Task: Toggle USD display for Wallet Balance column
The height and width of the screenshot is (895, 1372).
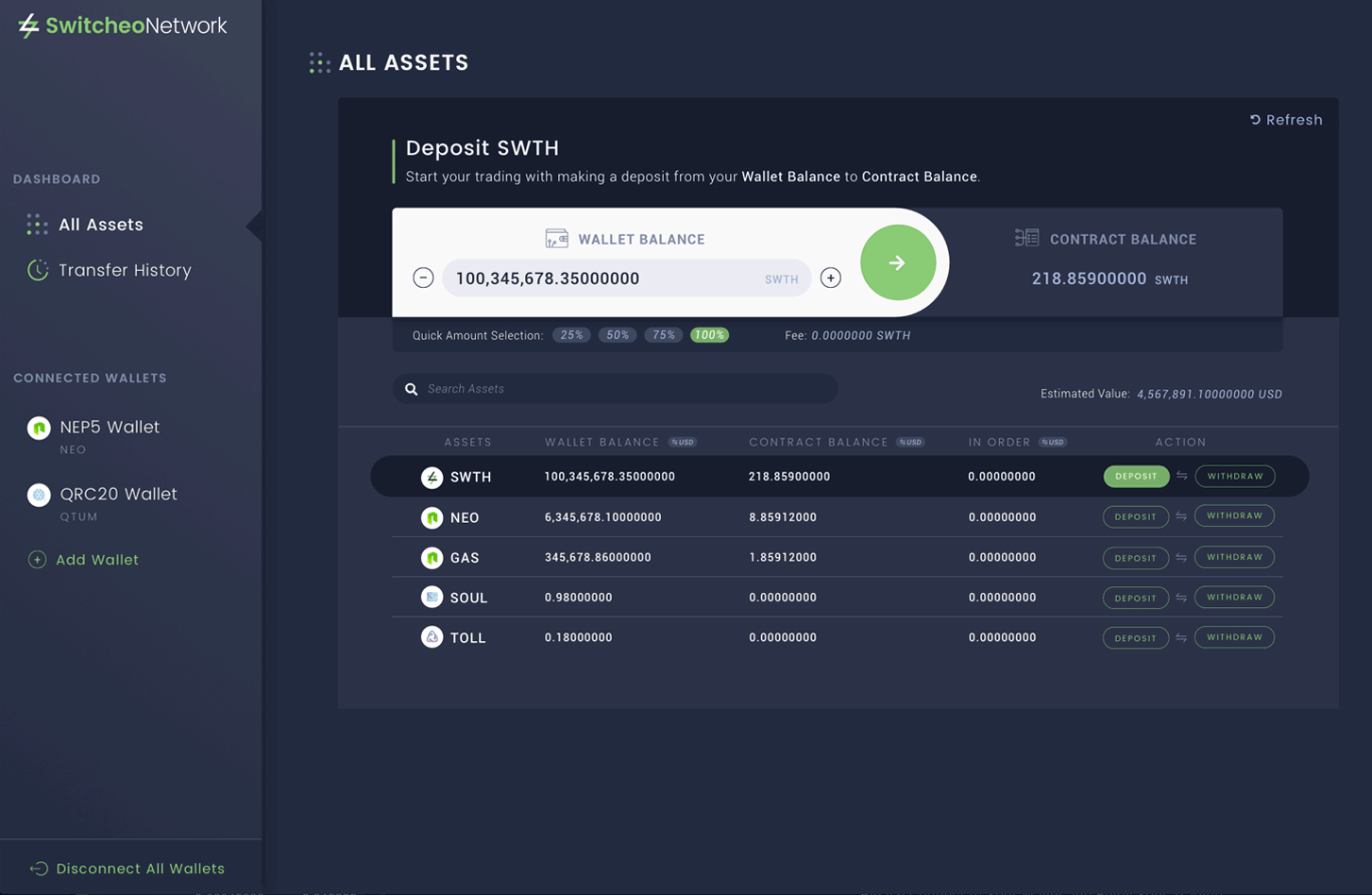Action: pos(683,442)
